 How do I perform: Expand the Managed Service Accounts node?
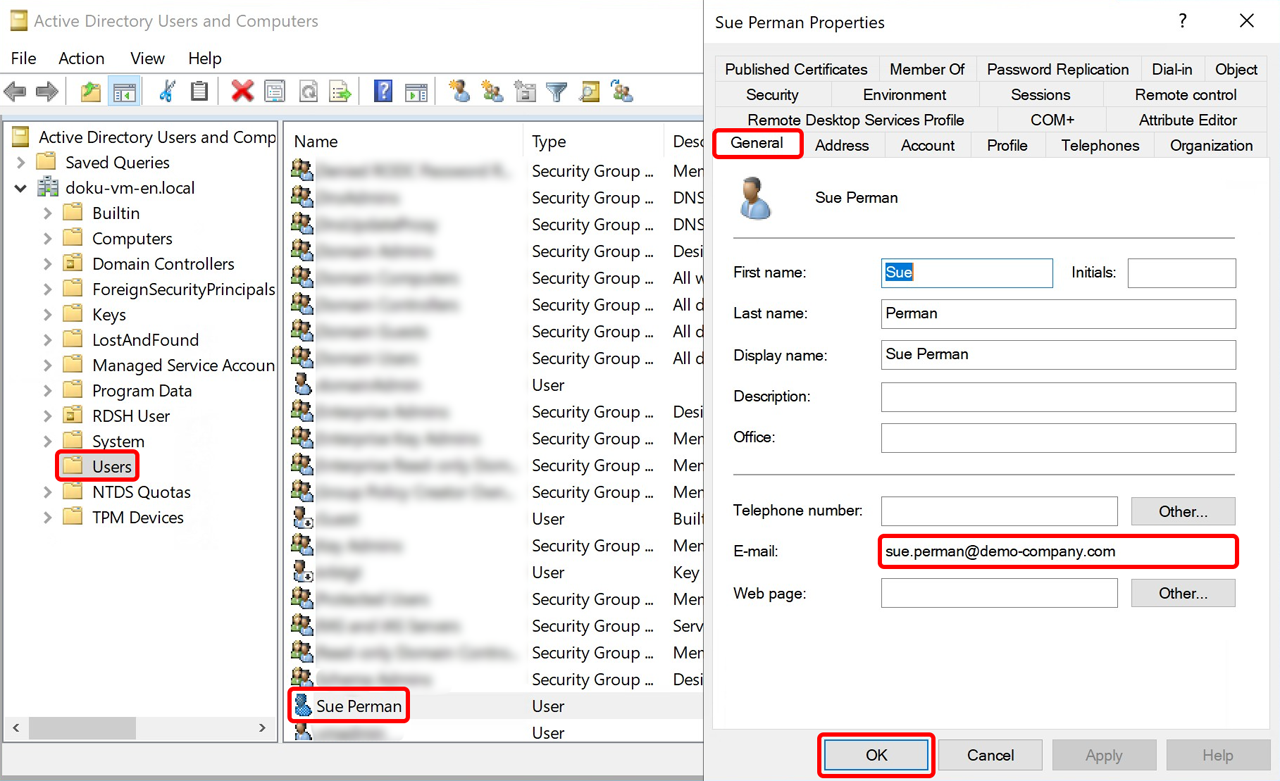[x=47, y=365]
